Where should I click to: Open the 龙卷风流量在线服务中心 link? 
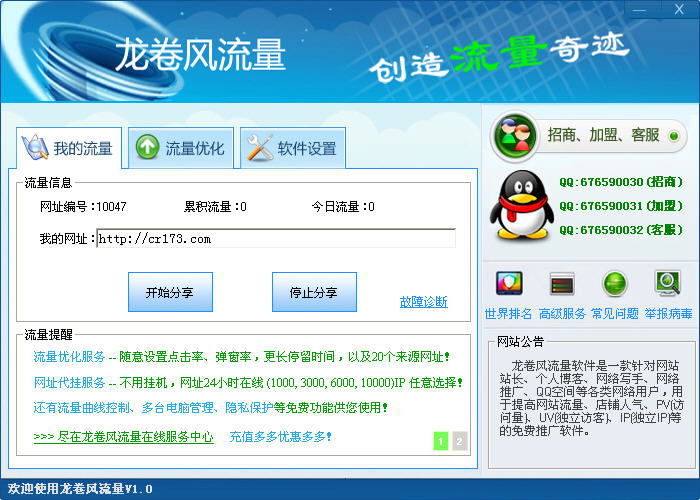[x=124, y=437]
